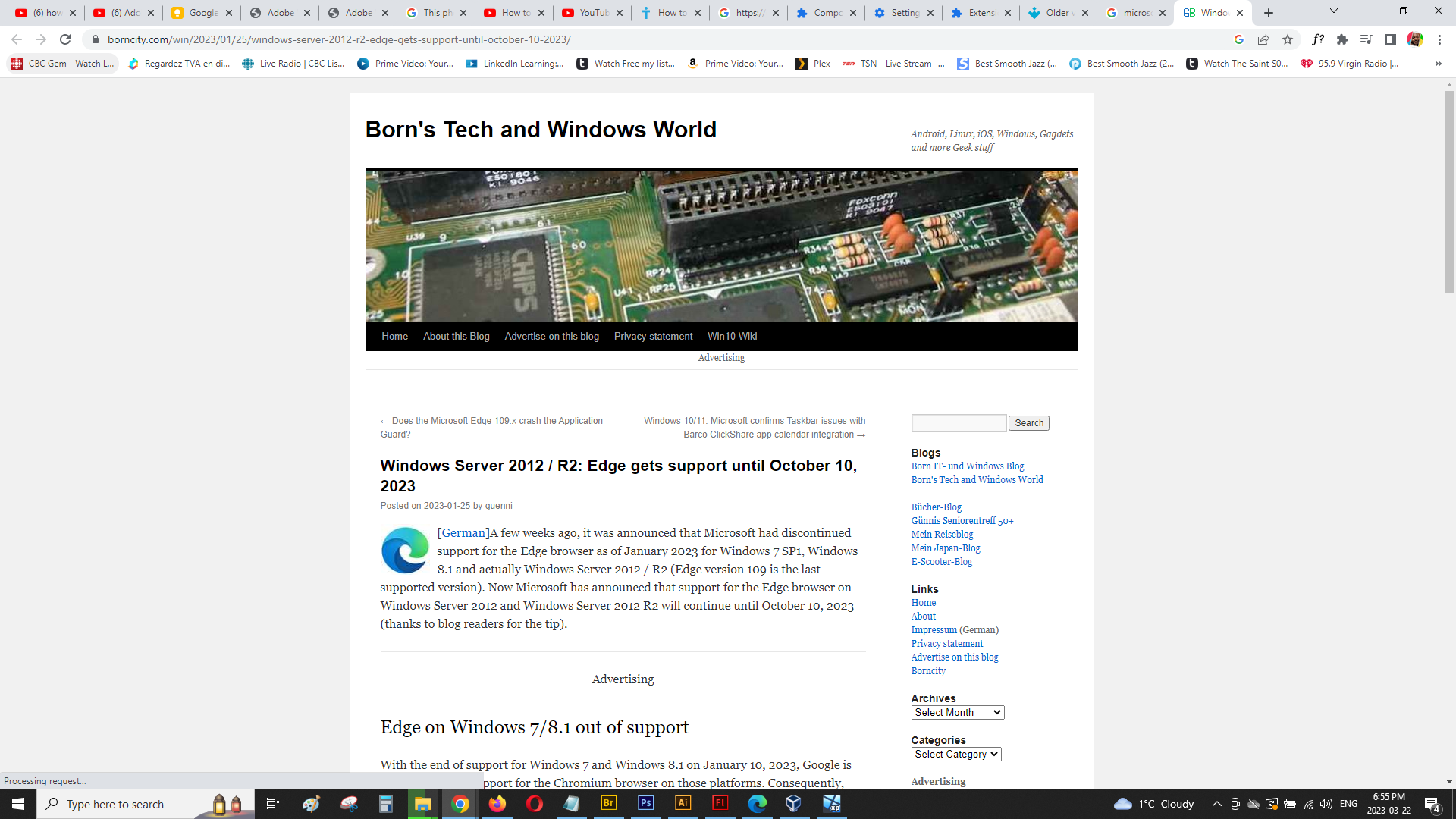
Task: Click the blog Search button
Action: pos(1028,423)
